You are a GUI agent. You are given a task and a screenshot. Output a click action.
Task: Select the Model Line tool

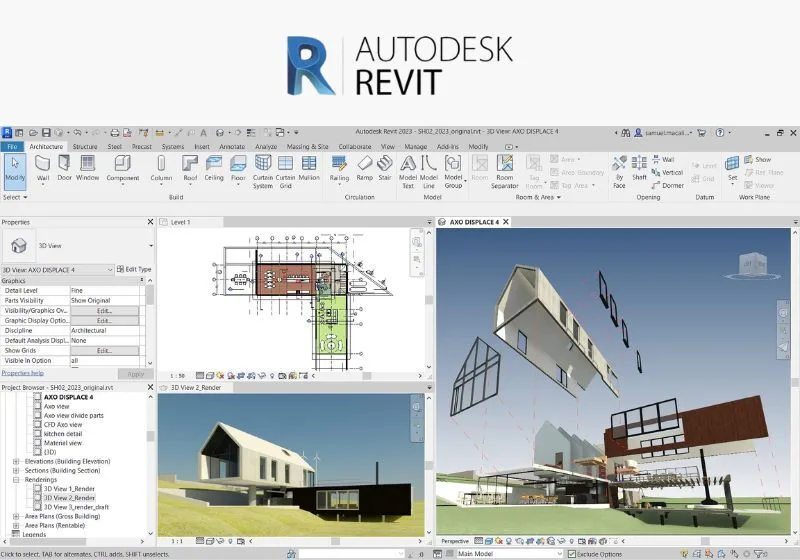point(429,172)
